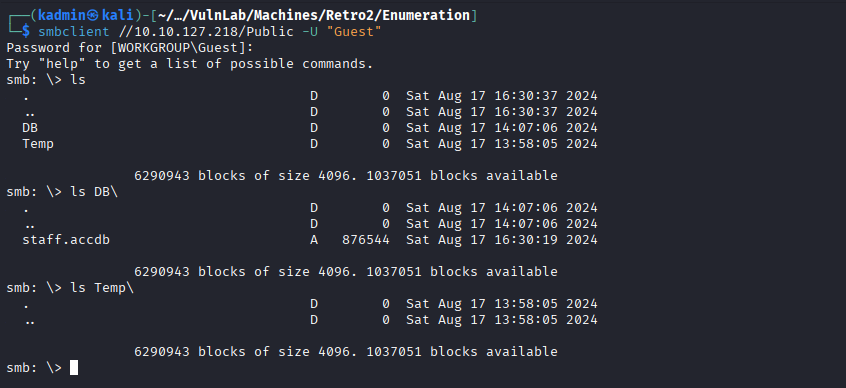
Task: Click the terminal cursor block at smb prompt
Action: click(x=74, y=367)
